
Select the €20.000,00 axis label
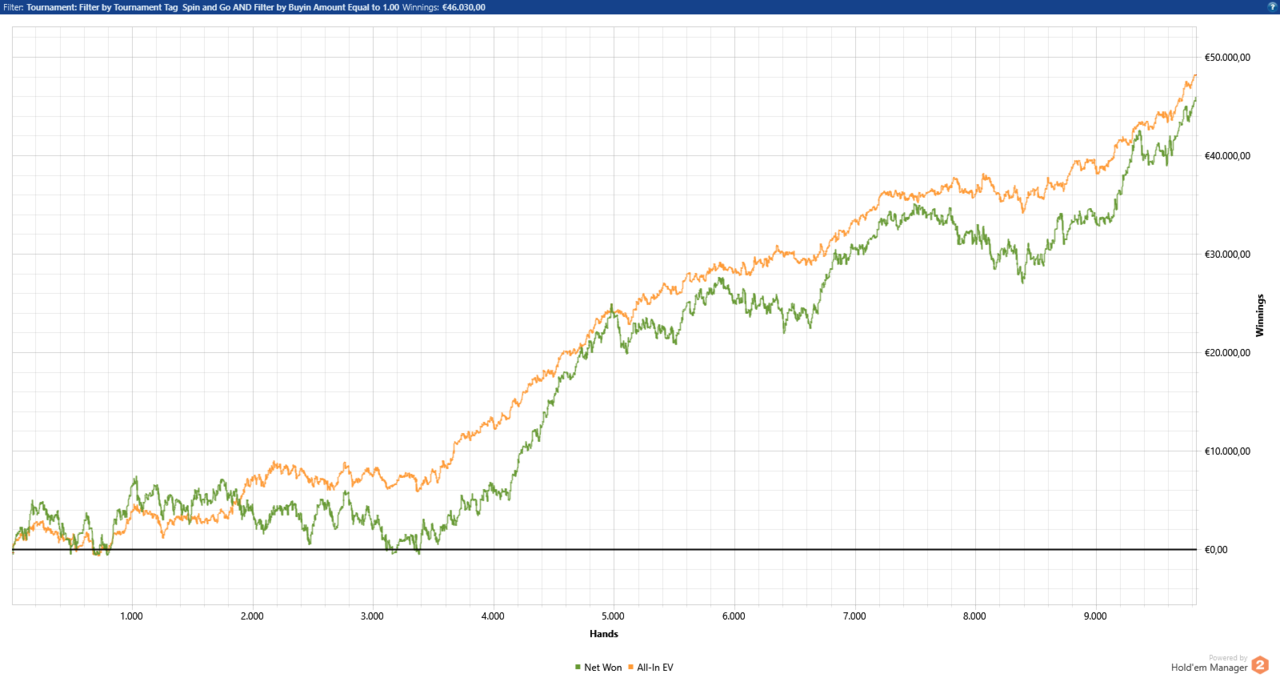(x=1227, y=353)
